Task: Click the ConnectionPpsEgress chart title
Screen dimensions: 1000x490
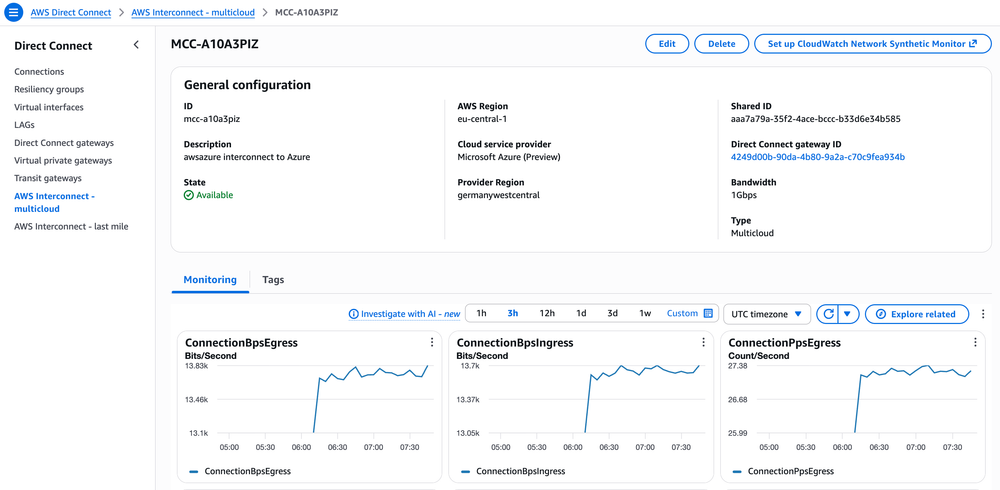Action: tap(784, 343)
